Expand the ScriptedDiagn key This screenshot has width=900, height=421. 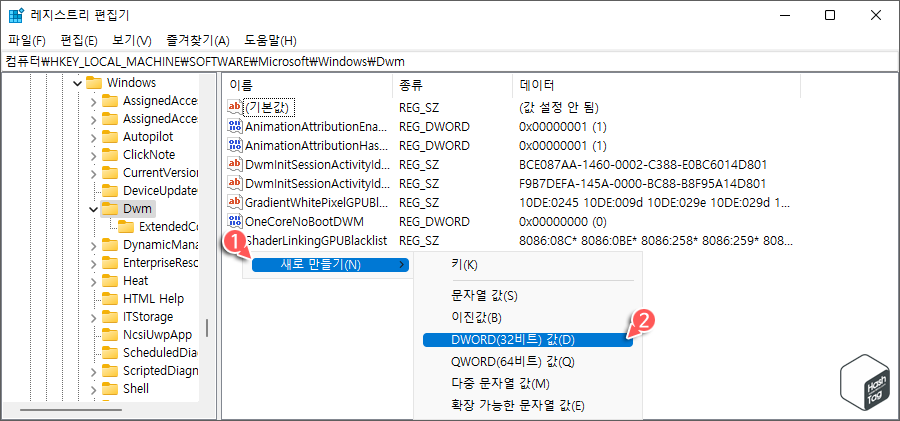click(94, 370)
